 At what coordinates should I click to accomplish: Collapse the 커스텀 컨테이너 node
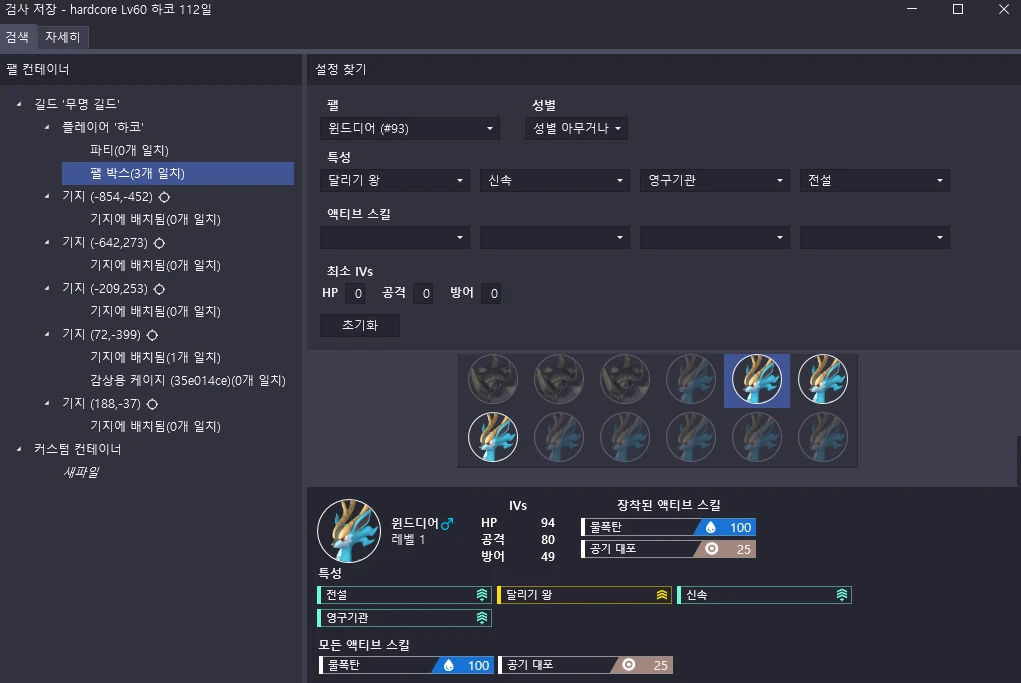[19, 449]
